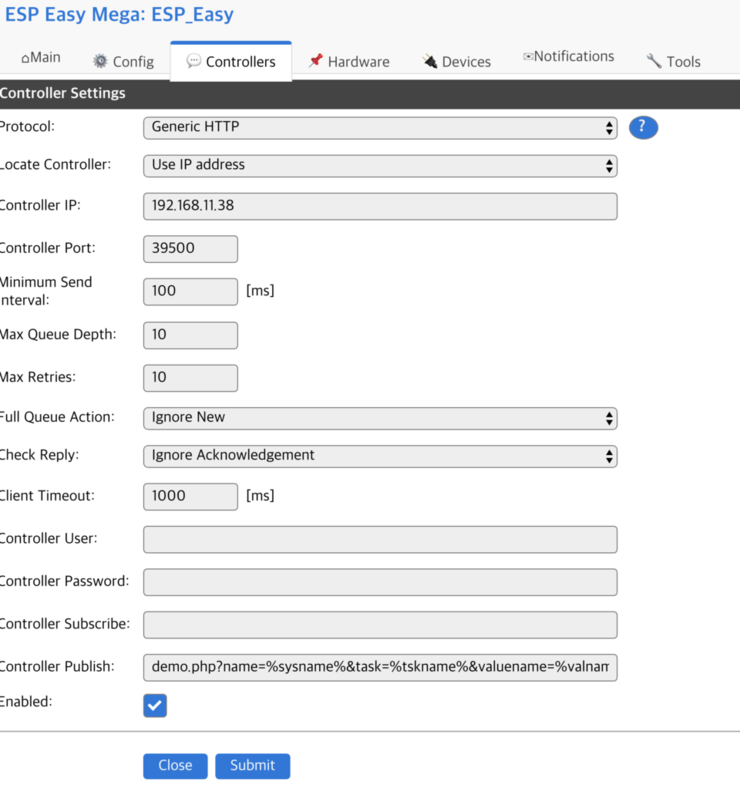Click the Controller Subscribe field
The width and height of the screenshot is (740, 802).
tap(380, 625)
